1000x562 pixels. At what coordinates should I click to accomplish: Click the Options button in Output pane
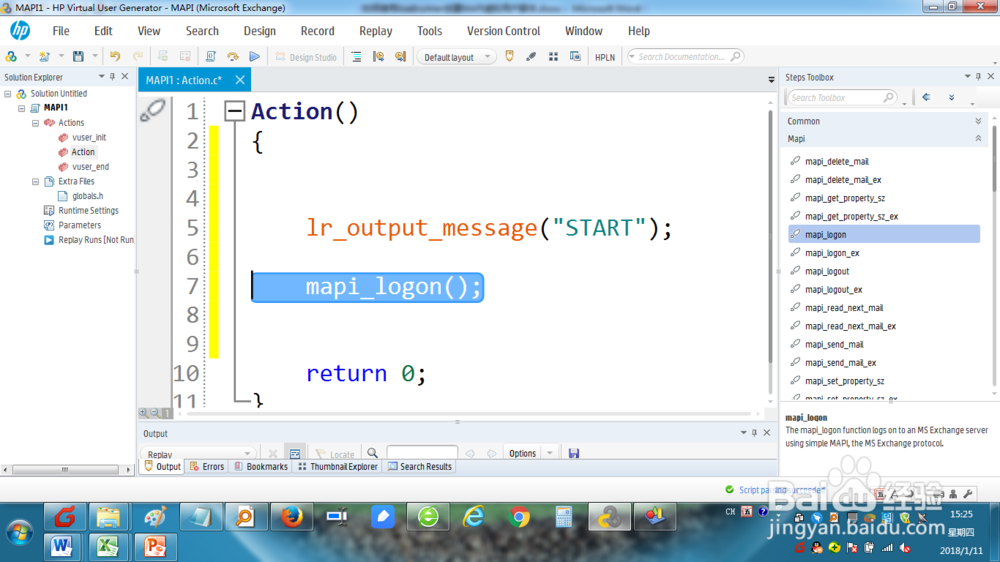coord(522,453)
